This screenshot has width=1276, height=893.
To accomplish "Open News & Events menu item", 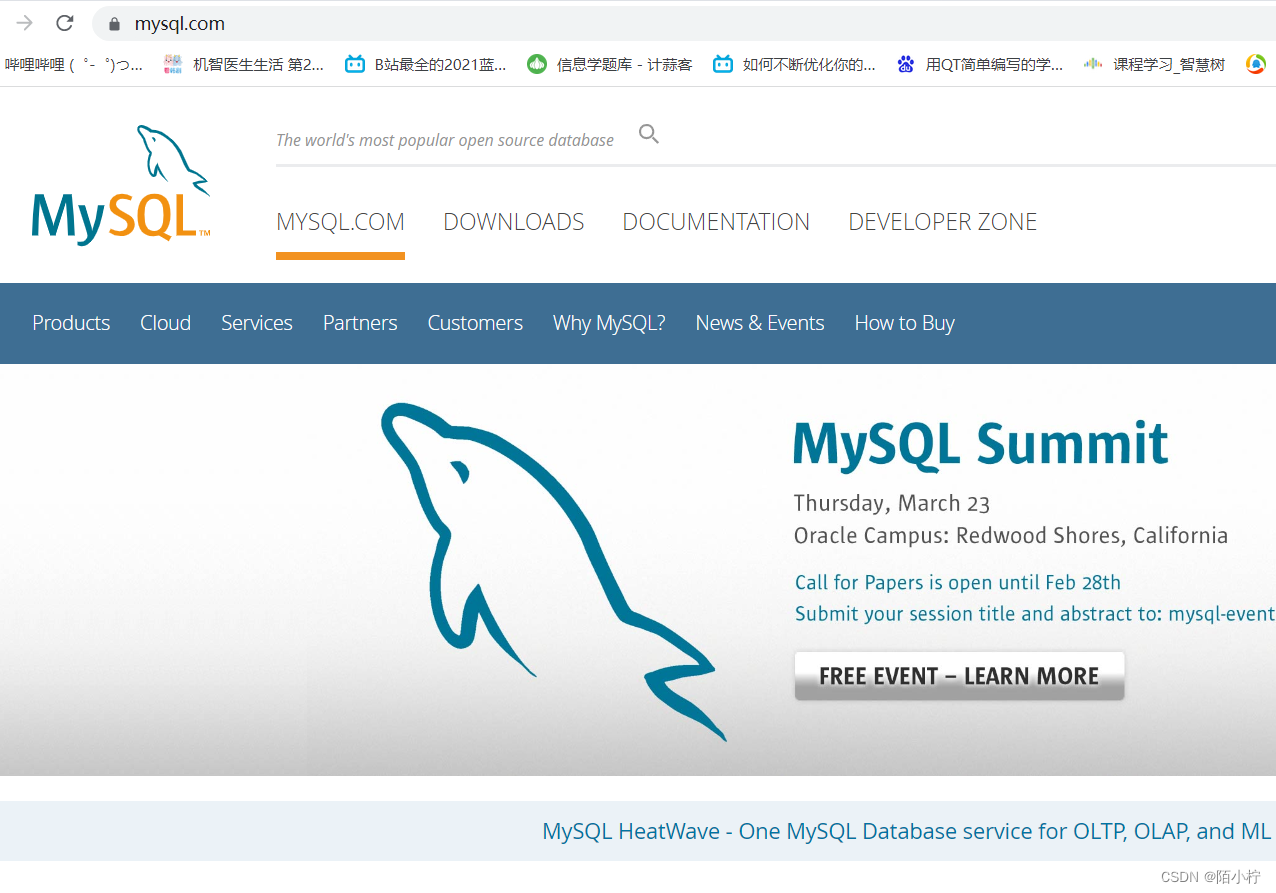I will point(760,323).
